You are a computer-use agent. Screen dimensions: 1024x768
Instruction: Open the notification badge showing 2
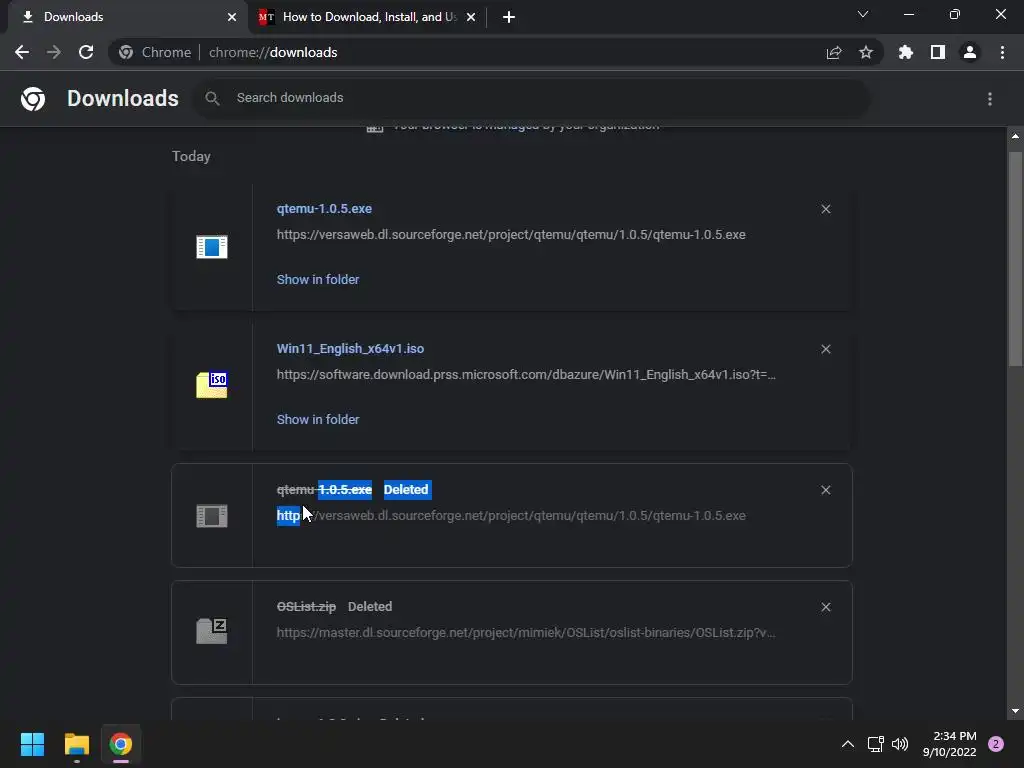pos(996,744)
